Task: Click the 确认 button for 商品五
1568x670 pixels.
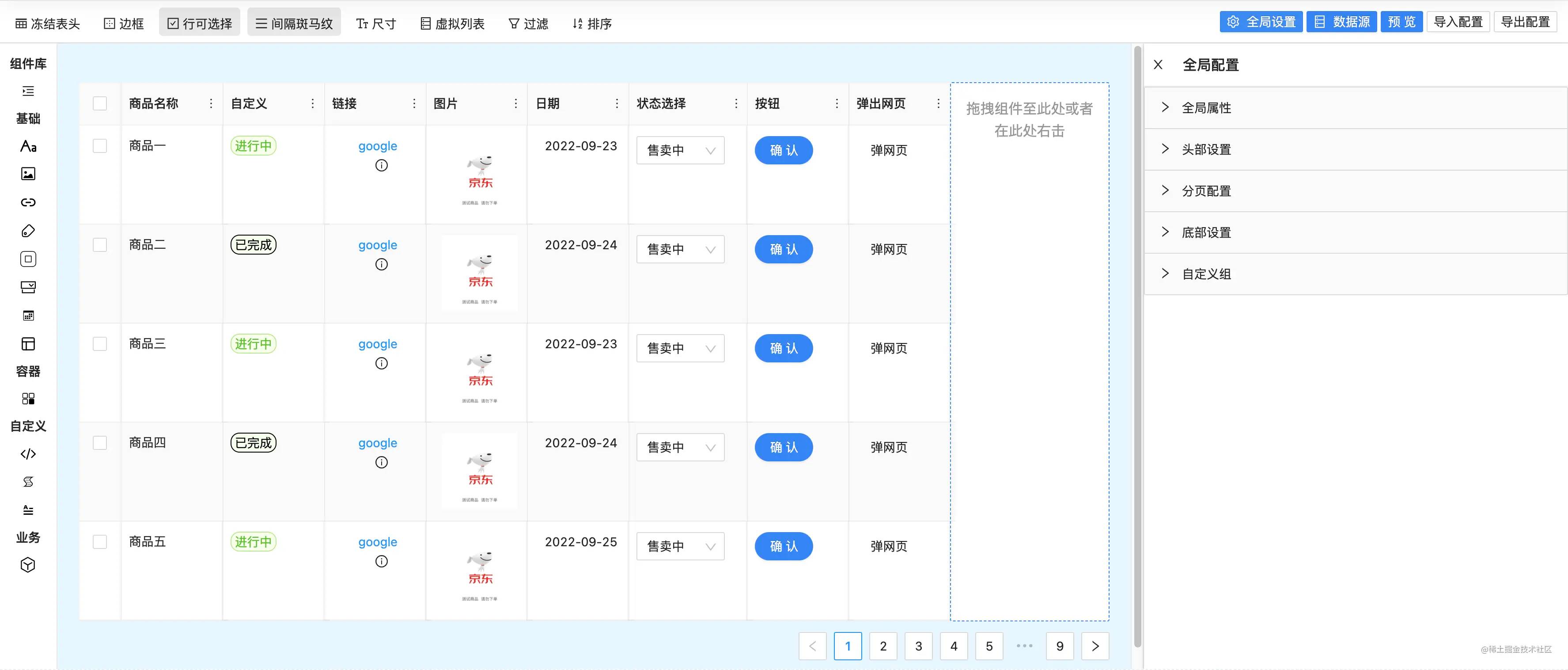Action: tap(784, 546)
